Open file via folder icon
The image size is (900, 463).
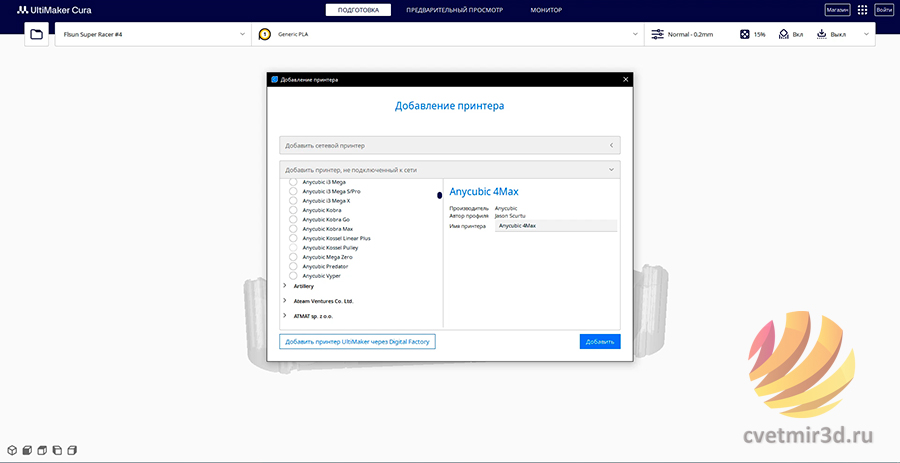tap(36, 34)
